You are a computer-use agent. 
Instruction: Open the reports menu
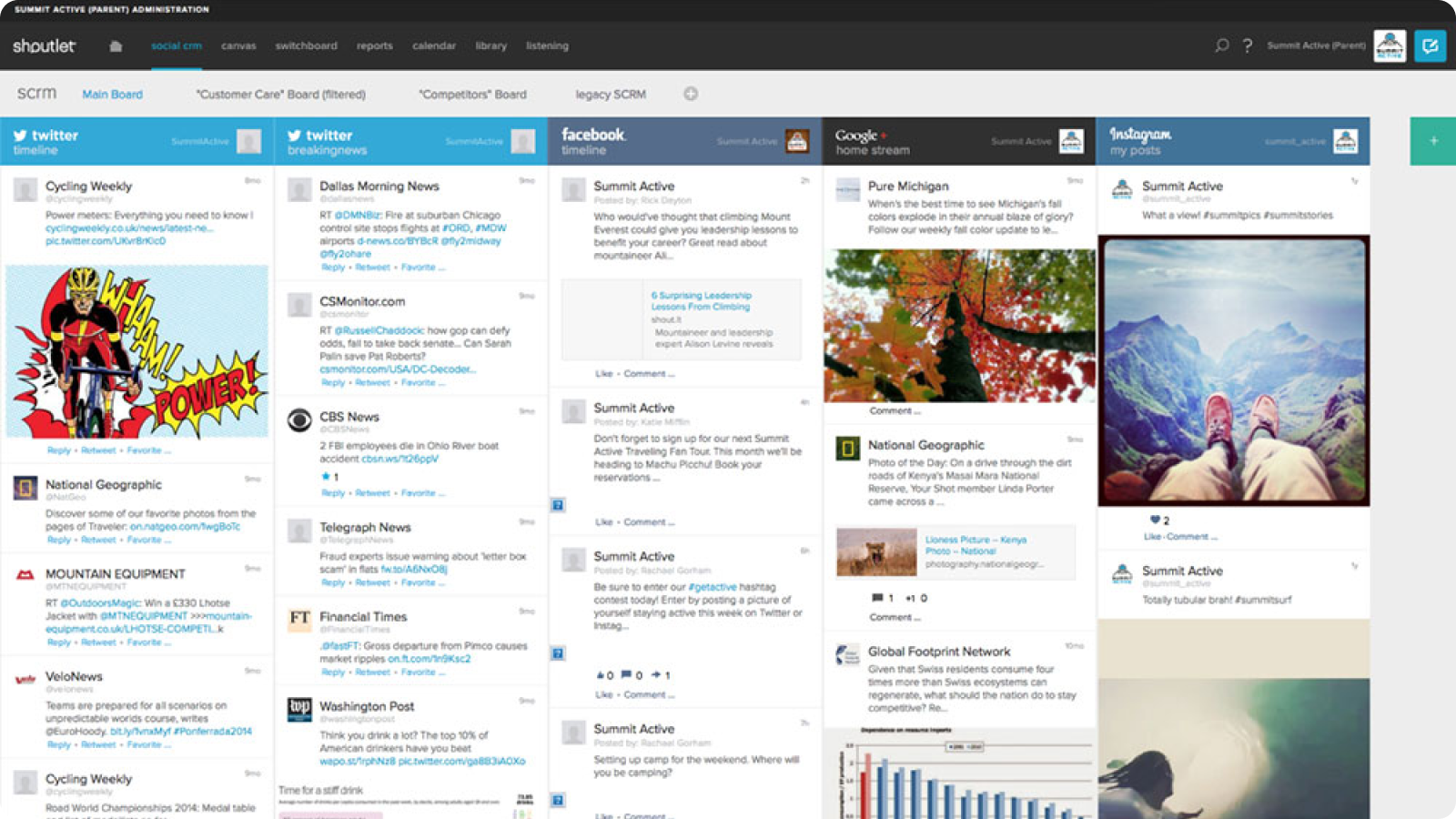[x=374, y=45]
